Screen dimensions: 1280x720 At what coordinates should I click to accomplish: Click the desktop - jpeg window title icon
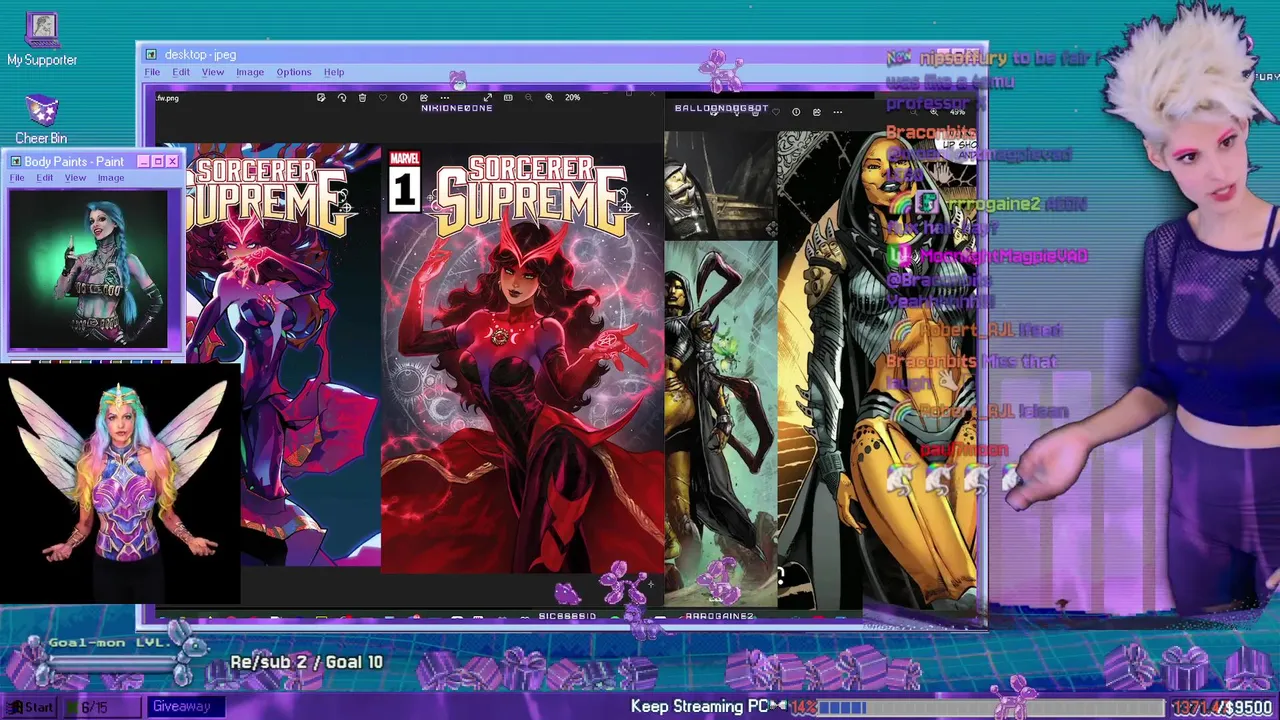pos(151,54)
